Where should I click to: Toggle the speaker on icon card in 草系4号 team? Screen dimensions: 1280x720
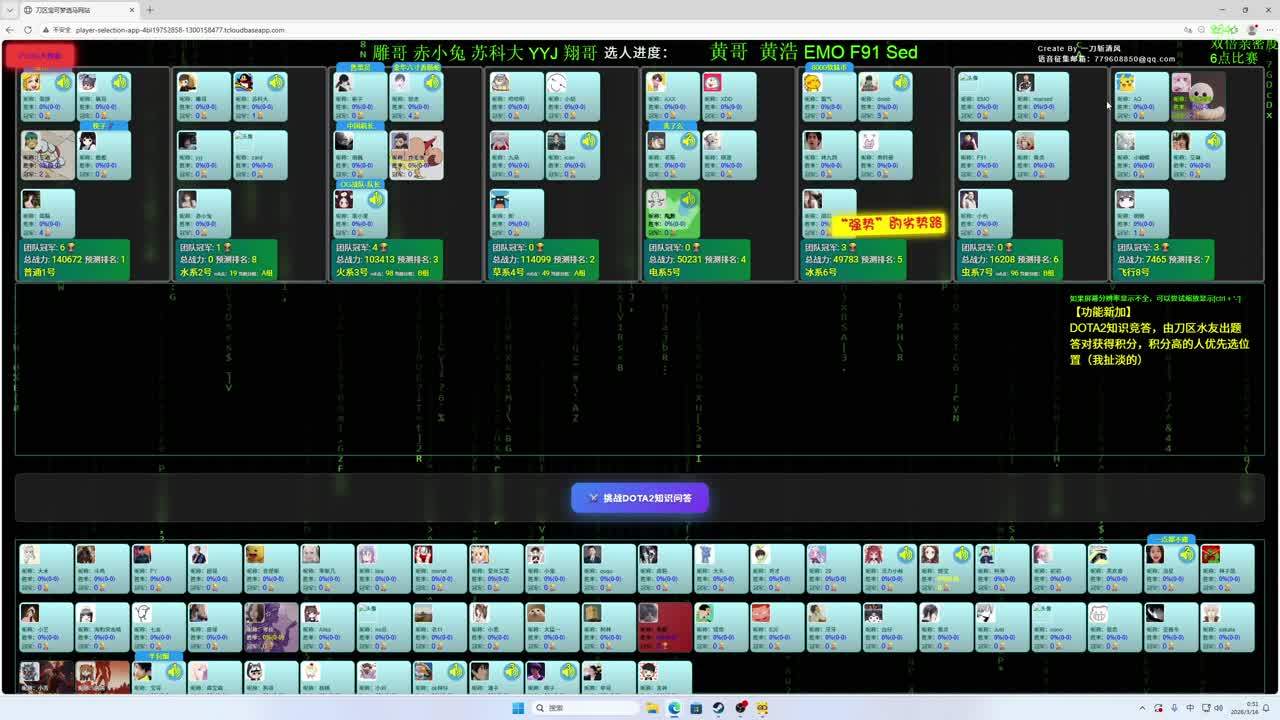click(x=589, y=142)
